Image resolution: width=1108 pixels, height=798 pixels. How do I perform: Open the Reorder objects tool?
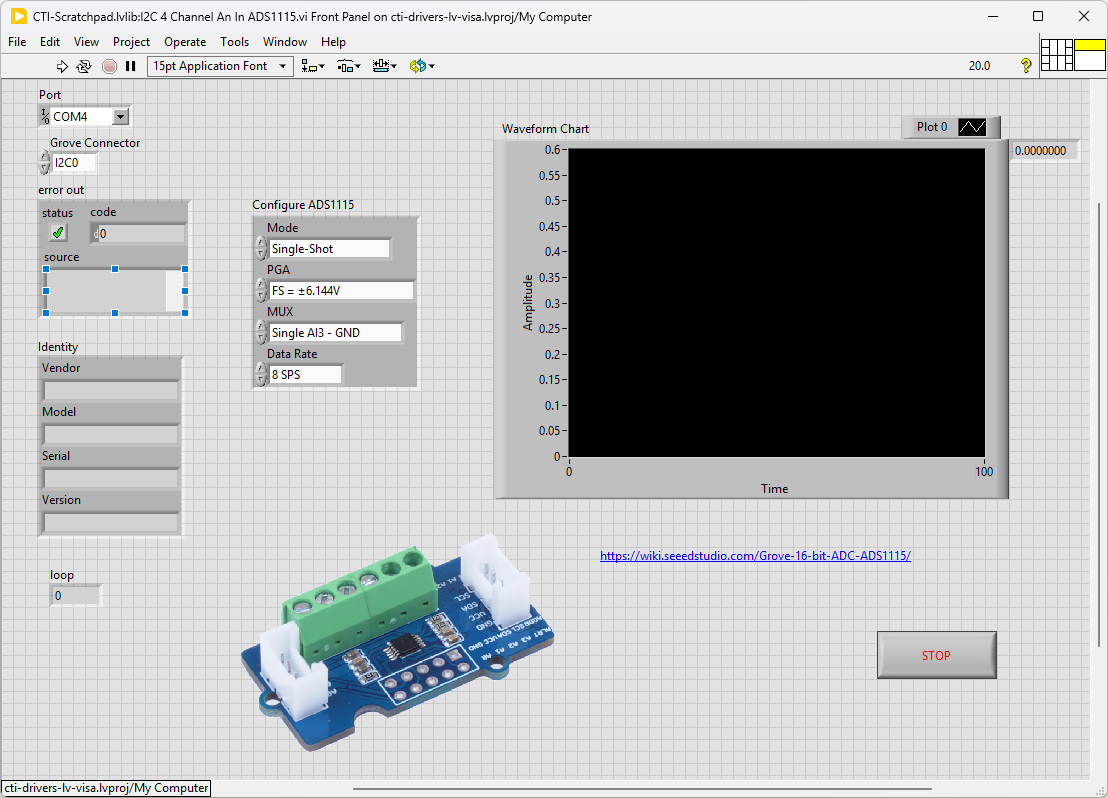click(421, 66)
